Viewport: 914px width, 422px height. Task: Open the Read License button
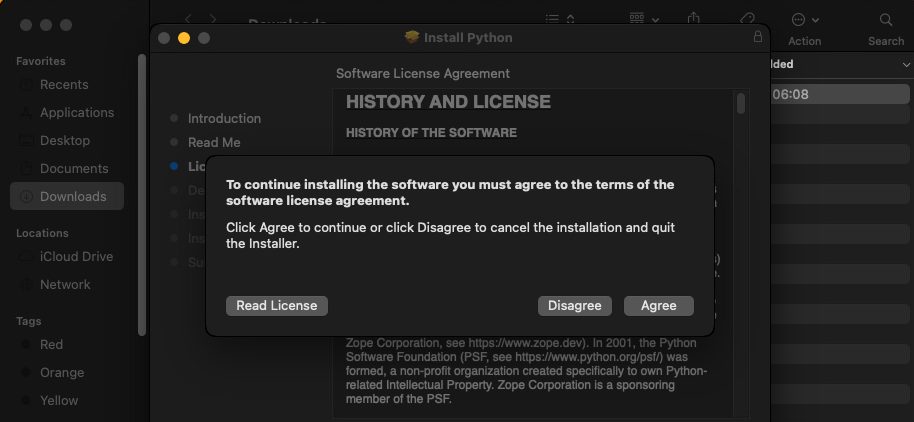coord(277,305)
